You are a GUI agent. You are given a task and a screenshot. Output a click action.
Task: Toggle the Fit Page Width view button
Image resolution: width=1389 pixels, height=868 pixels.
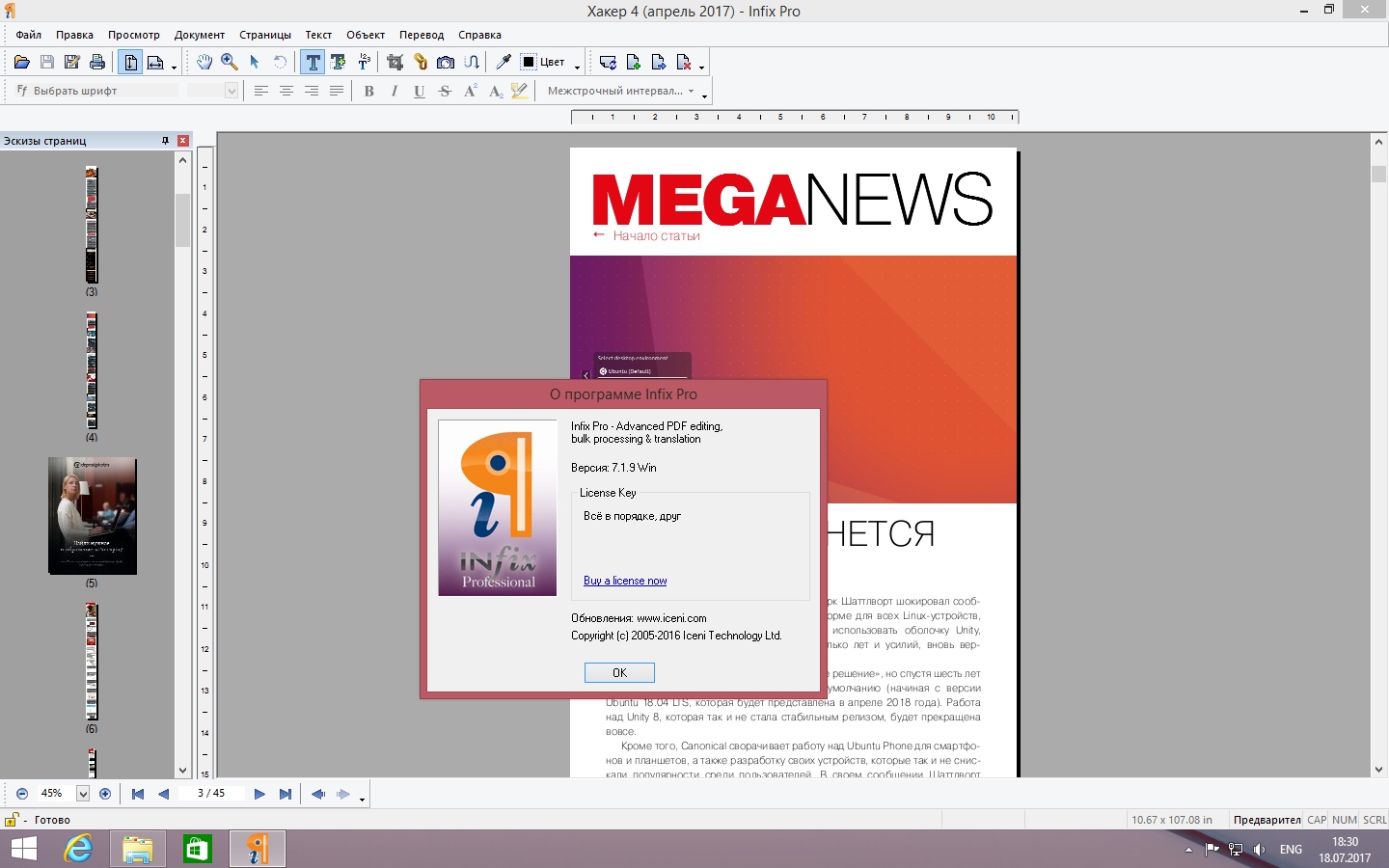point(155,62)
